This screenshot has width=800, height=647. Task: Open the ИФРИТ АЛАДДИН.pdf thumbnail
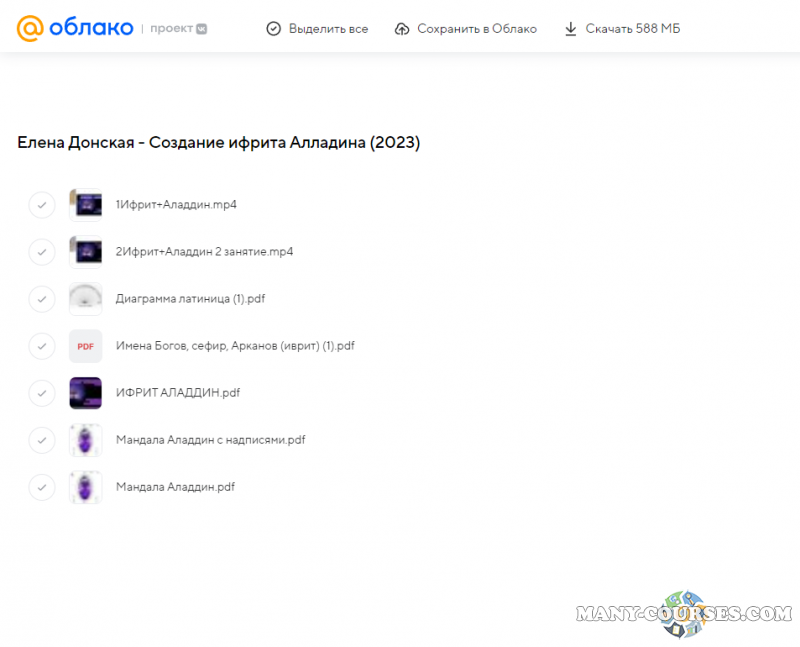click(86, 393)
